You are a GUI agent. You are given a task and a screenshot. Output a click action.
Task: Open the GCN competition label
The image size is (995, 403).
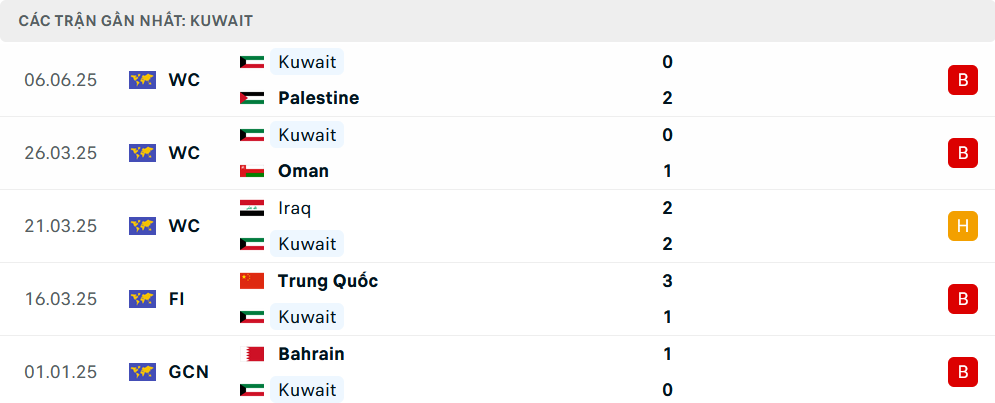click(x=188, y=372)
